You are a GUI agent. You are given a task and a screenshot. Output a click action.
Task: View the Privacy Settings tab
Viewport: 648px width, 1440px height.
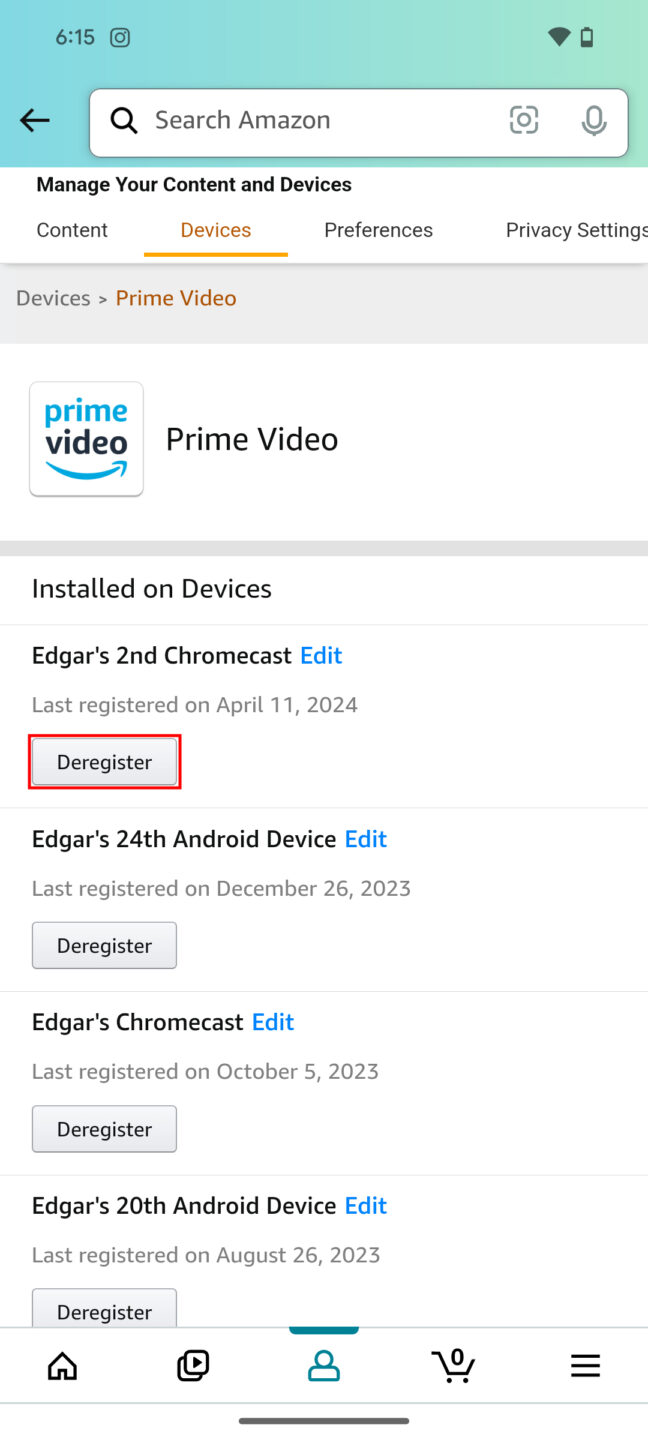[576, 229]
